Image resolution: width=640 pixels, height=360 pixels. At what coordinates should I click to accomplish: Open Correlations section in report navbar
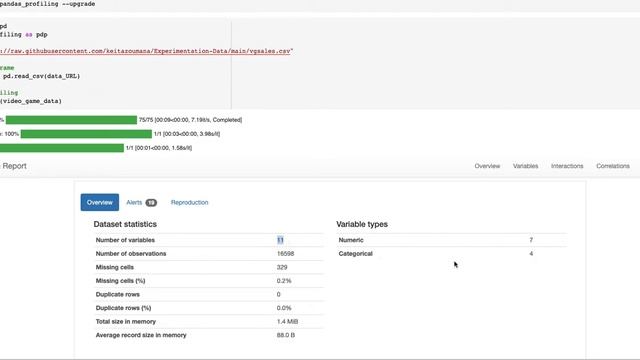click(613, 166)
